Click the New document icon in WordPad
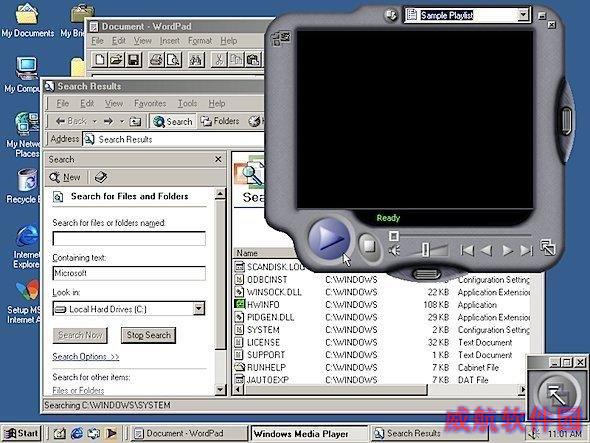This screenshot has height=443, width=590. point(100,59)
